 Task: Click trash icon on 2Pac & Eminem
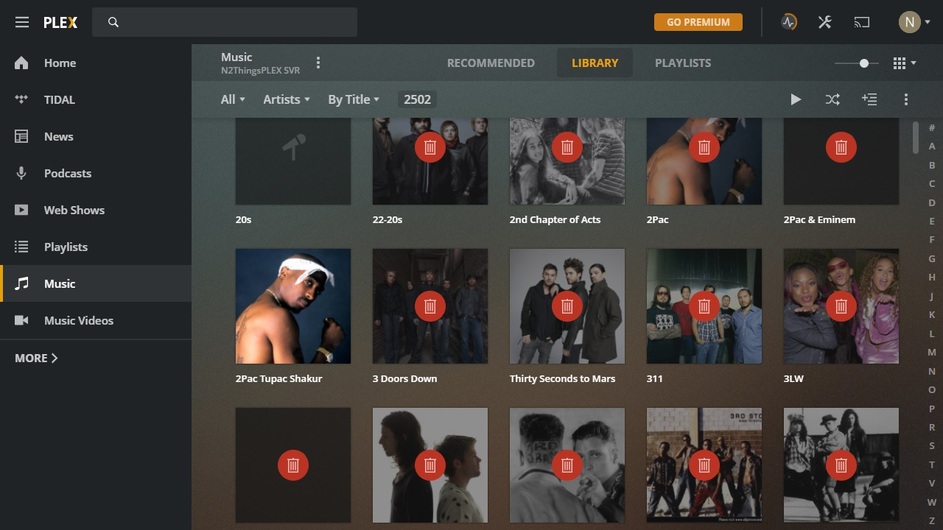(x=841, y=147)
